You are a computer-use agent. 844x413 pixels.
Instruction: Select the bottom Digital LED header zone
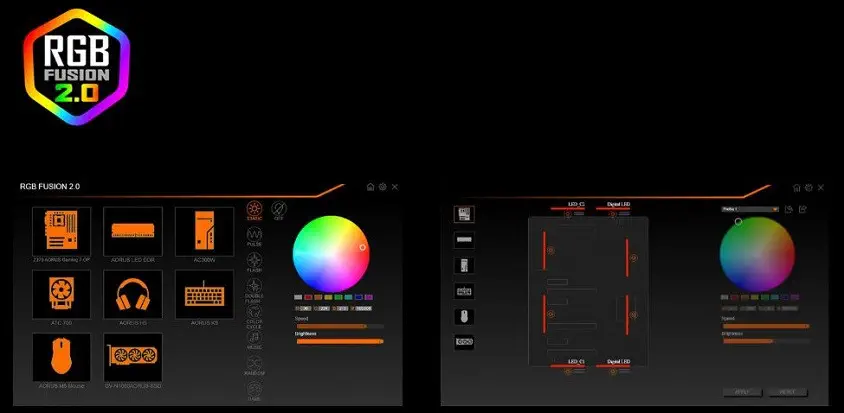pyautogui.click(x=613, y=366)
